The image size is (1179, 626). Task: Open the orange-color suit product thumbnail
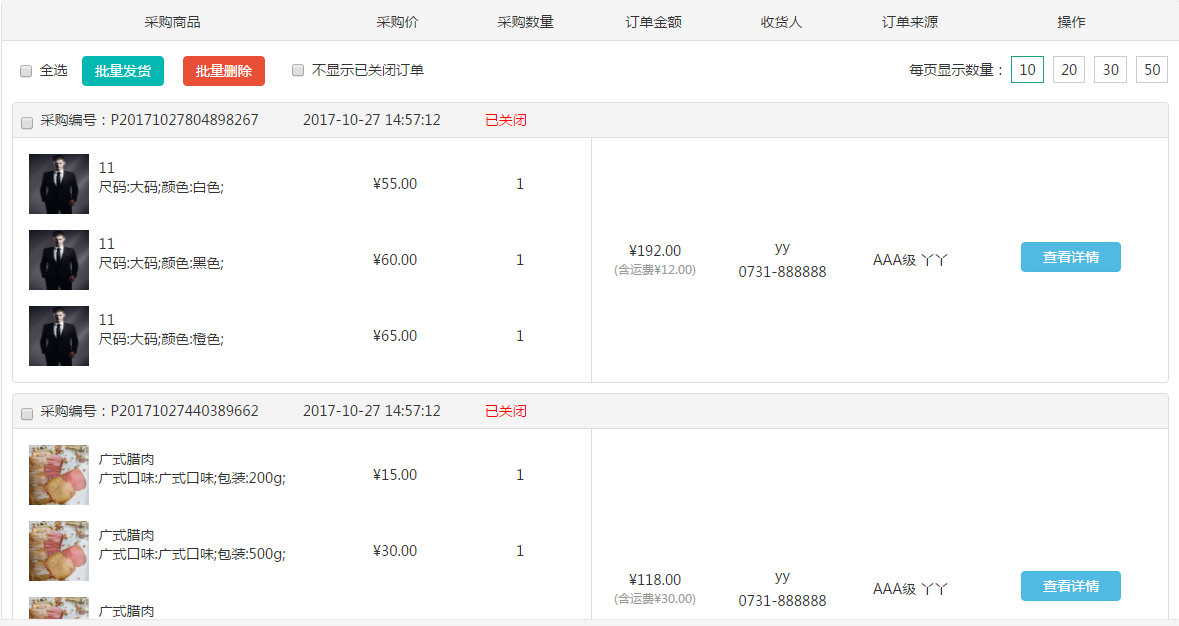59,336
